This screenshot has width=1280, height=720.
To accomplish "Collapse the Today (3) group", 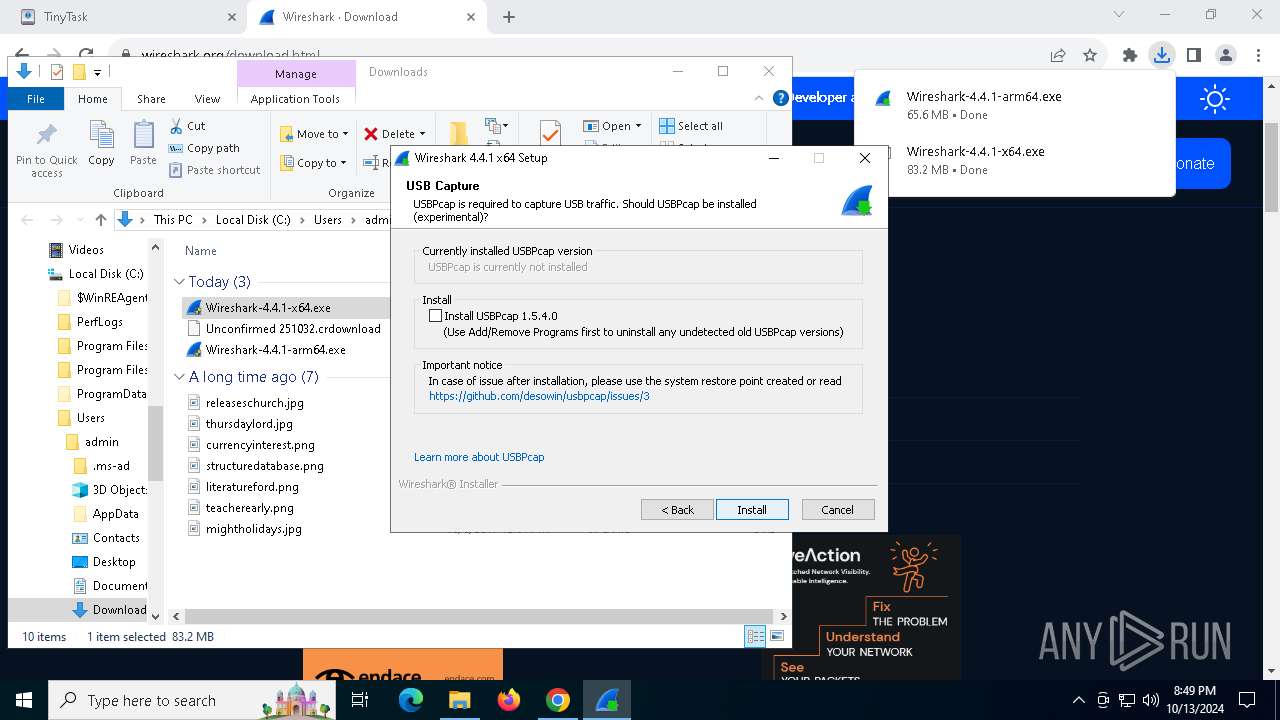I will pyautogui.click(x=179, y=282).
